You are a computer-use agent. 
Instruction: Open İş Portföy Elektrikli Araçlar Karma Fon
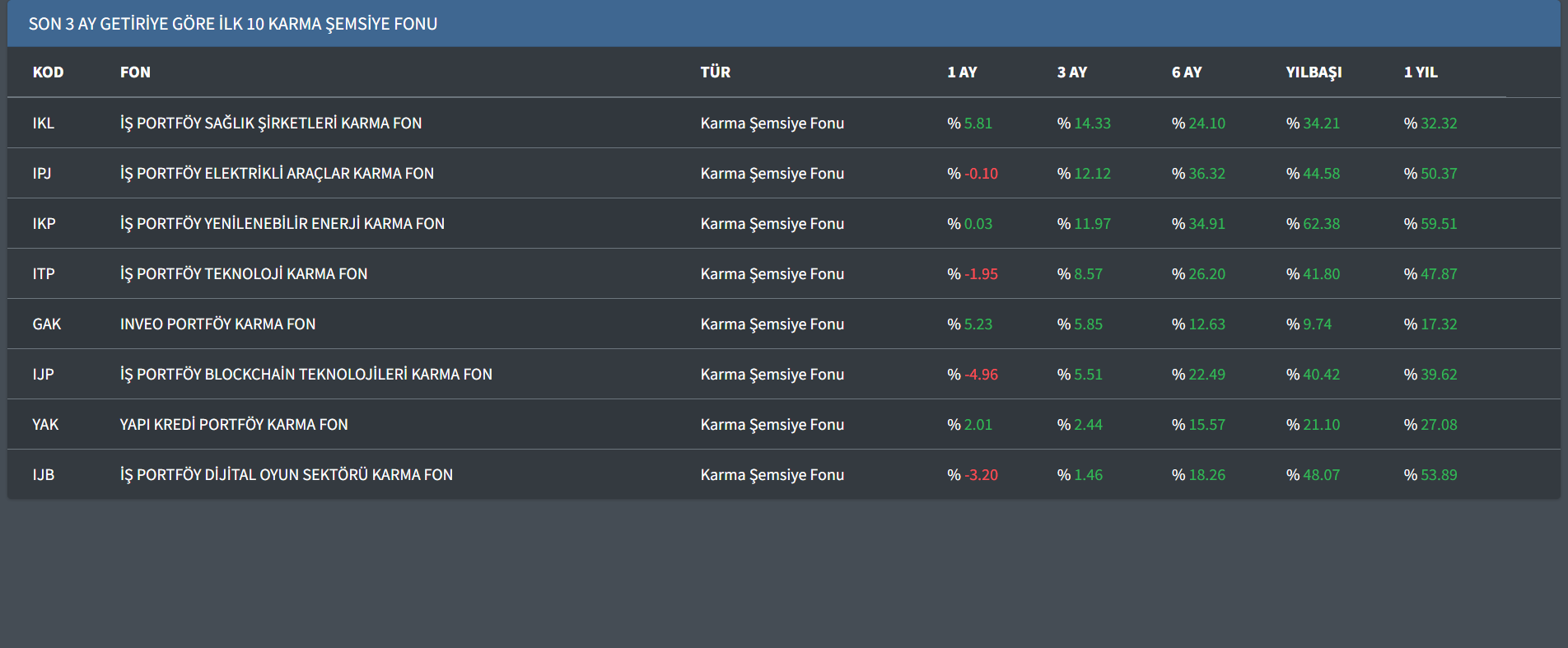point(277,174)
